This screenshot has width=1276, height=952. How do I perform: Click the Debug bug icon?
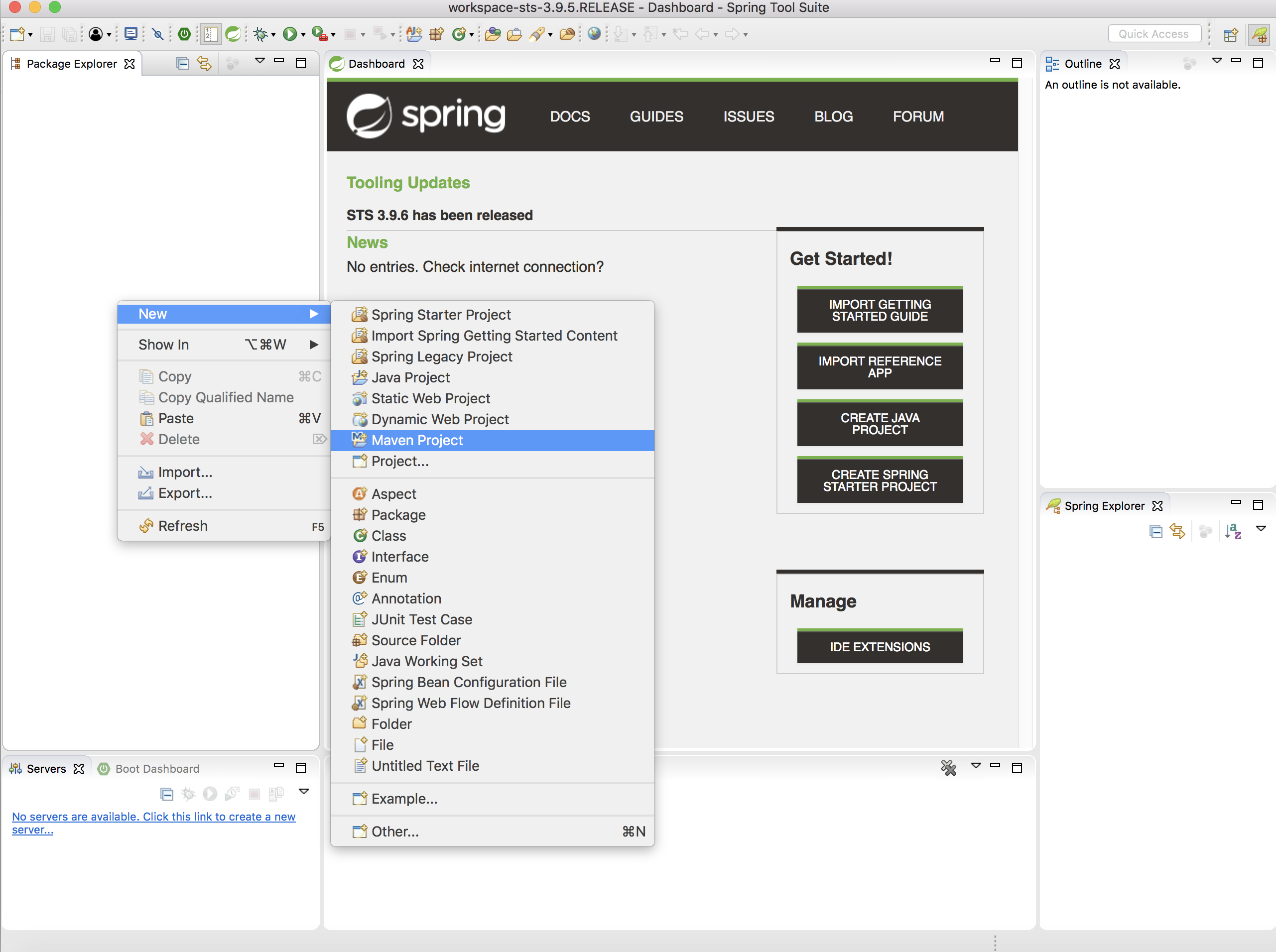pyautogui.click(x=260, y=34)
